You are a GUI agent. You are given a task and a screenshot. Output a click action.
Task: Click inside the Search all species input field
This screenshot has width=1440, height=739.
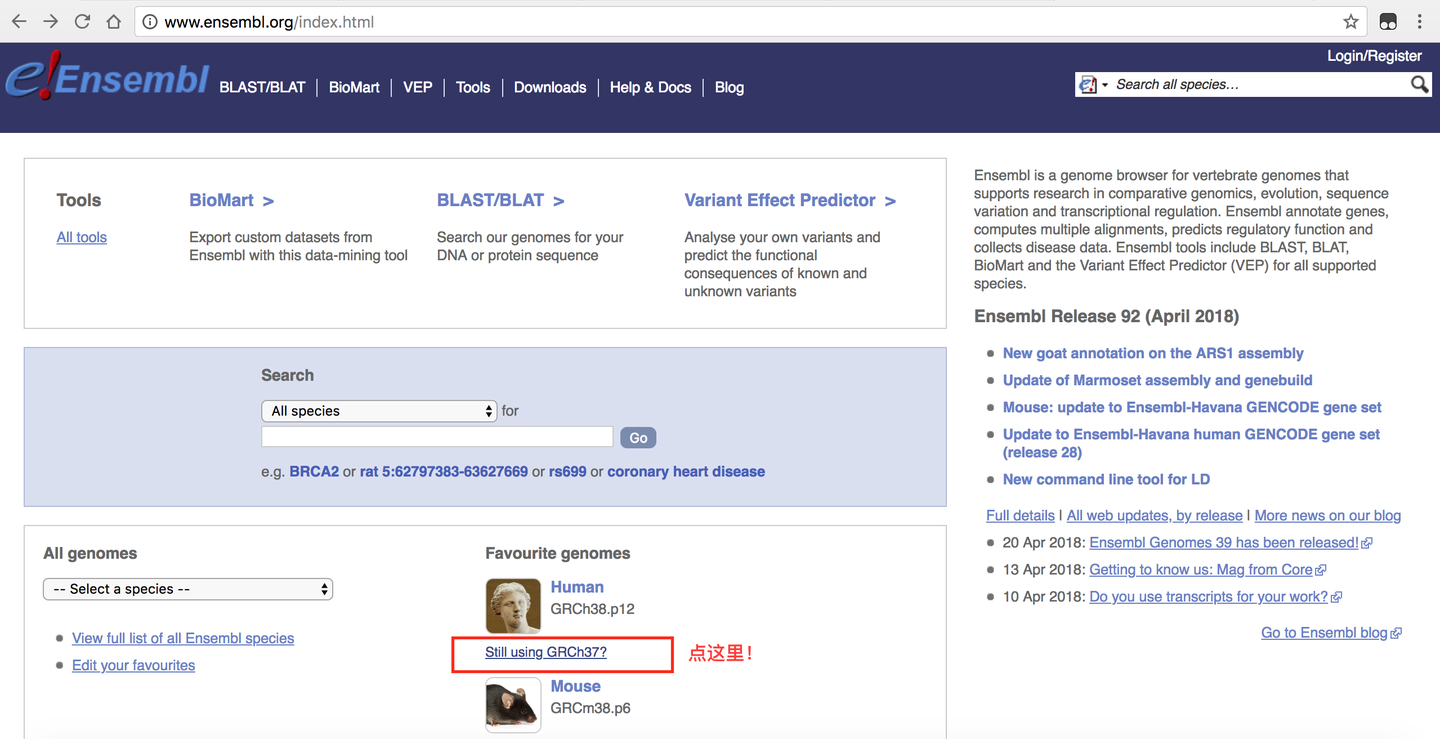1250,84
